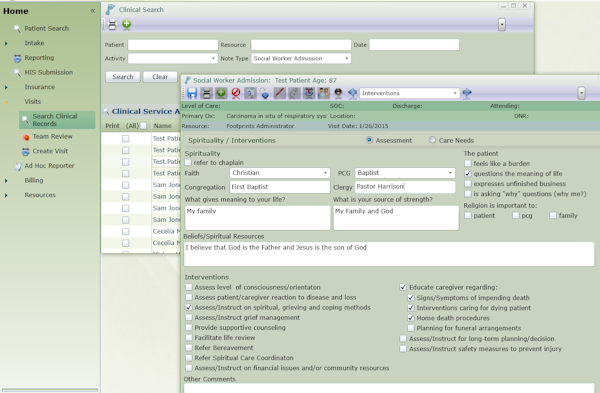The height and width of the screenshot is (393, 600).
Task: Click the Name column header
Action: (x=162, y=126)
